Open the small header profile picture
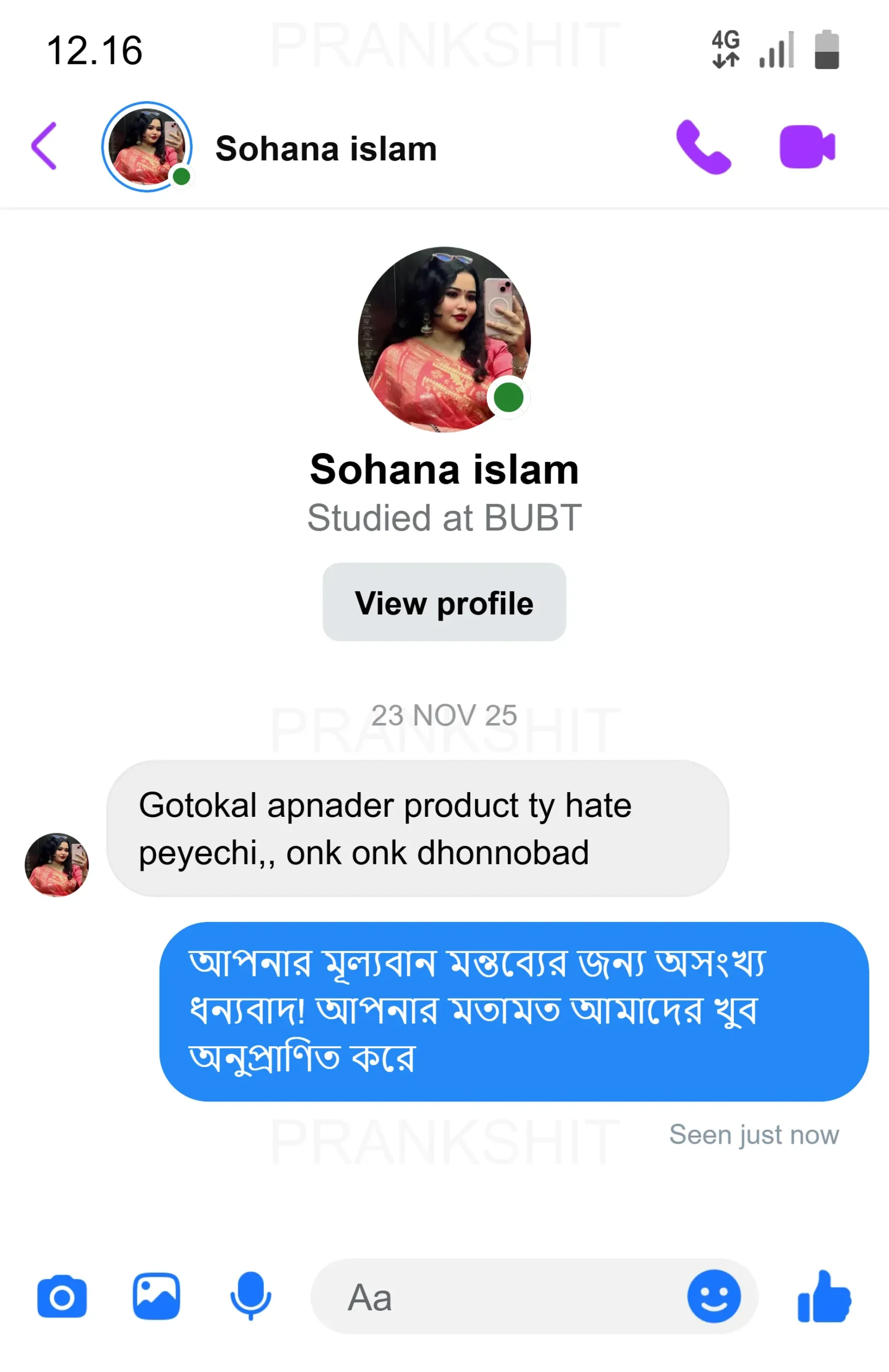This screenshot has height=1372, width=889. 147,147
